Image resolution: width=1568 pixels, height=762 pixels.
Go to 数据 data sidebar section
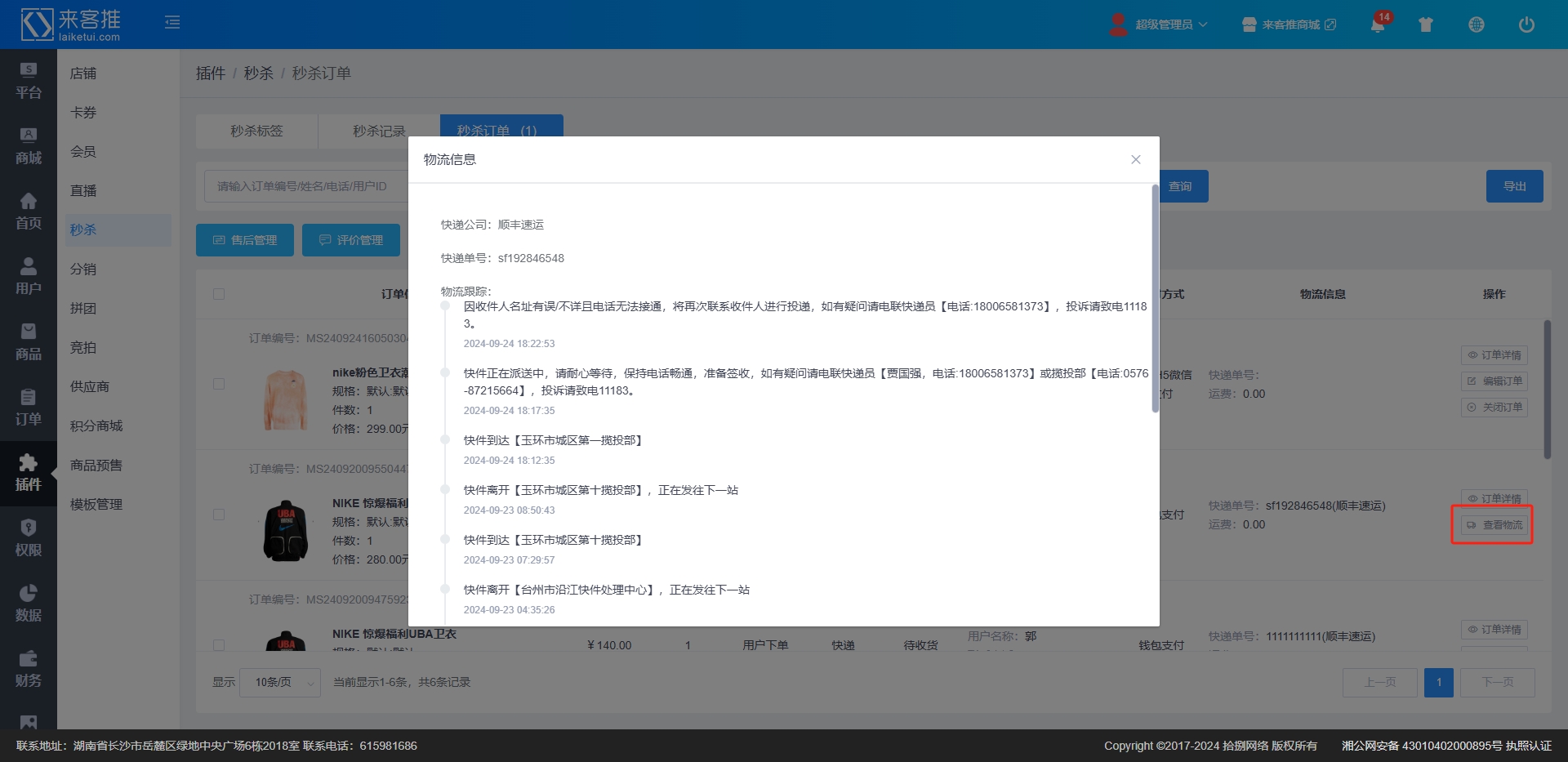coord(29,604)
